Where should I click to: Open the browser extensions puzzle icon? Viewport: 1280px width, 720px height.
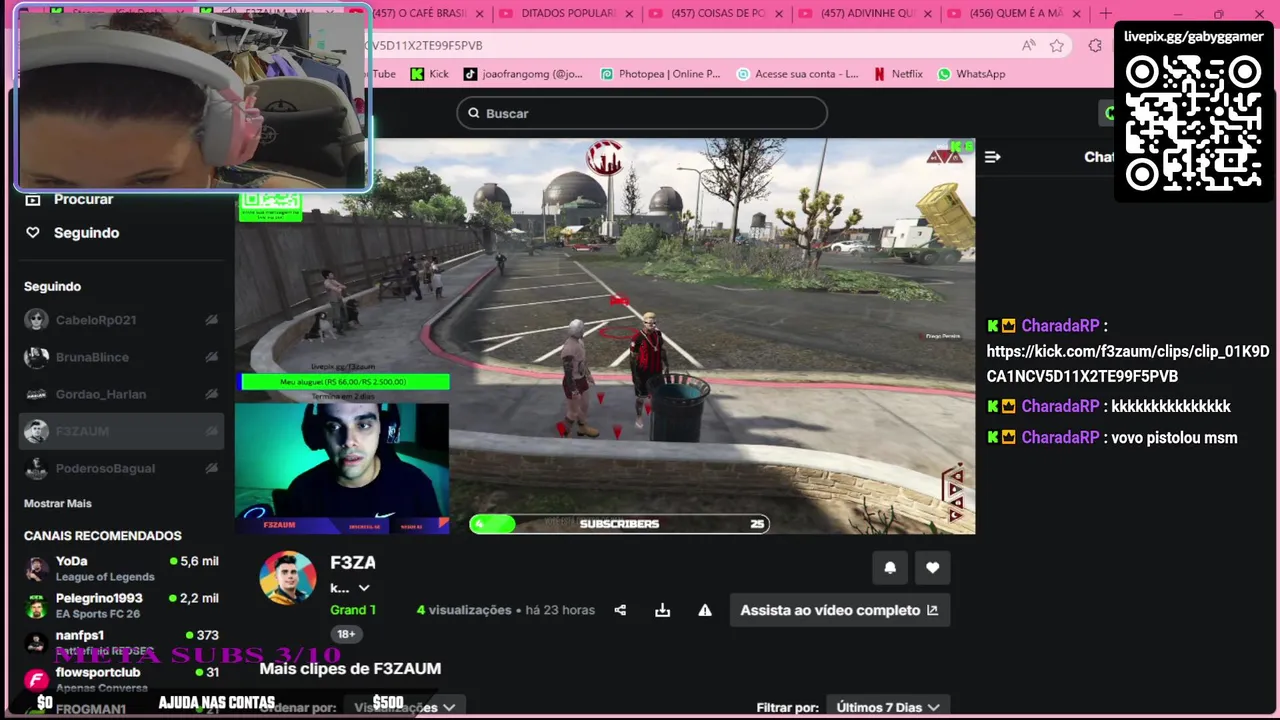(x=1095, y=45)
